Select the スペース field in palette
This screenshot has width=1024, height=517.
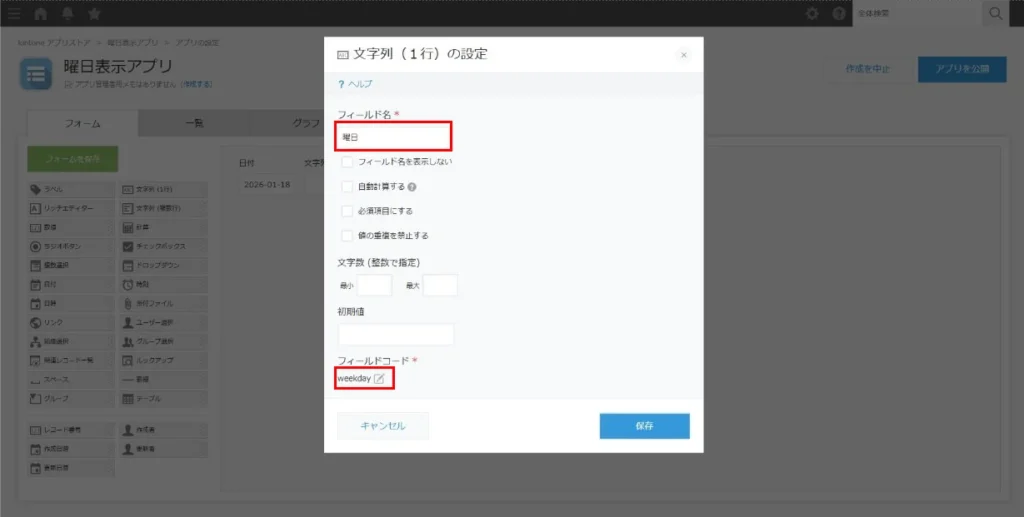(x=71, y=379)
